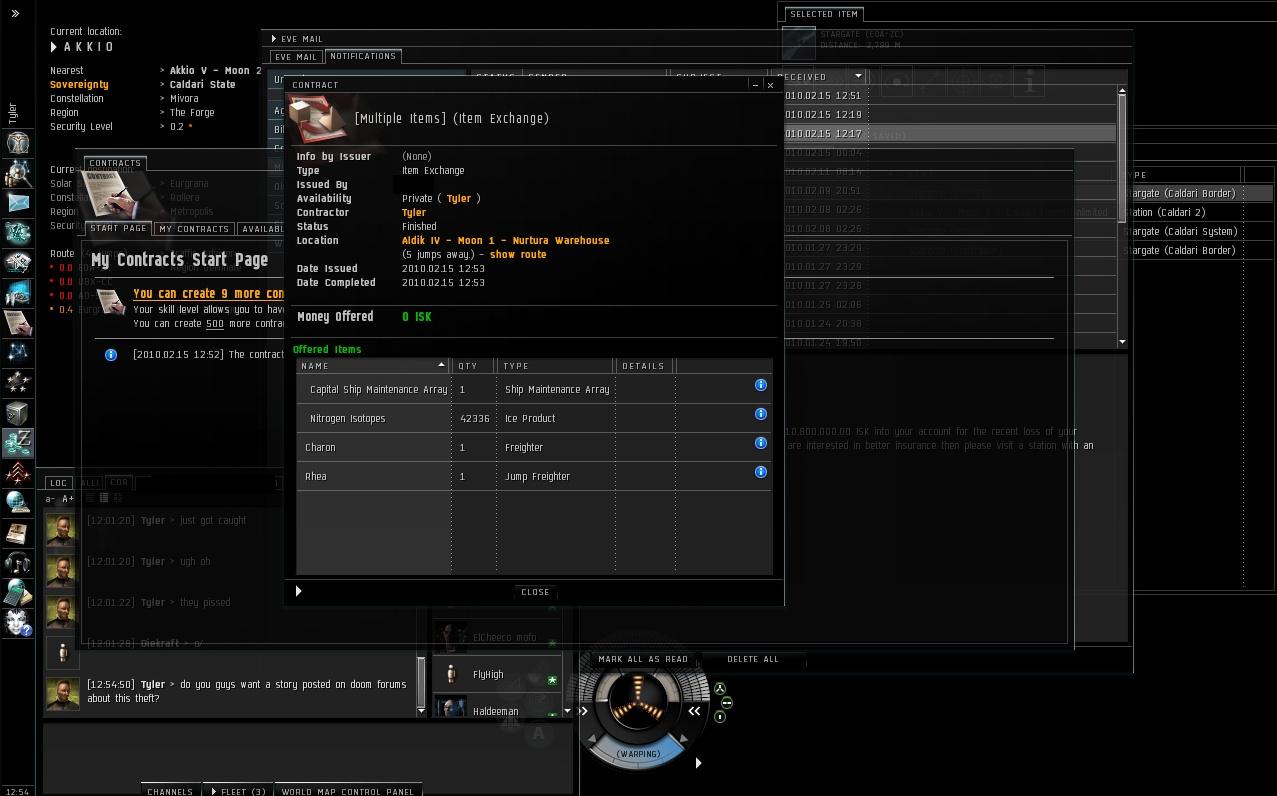Open the Corporation stars icon in the Neocom

tap(17, 382)
